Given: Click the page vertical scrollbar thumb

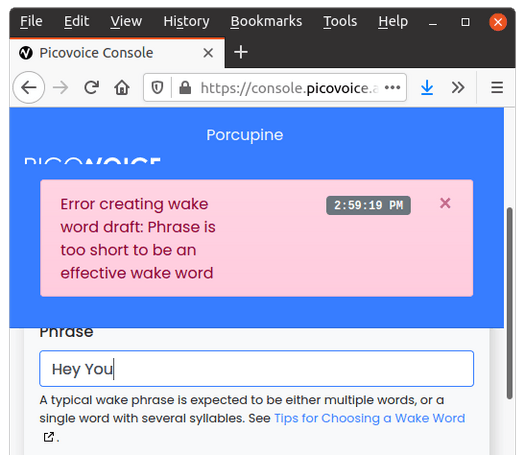Looking at the screenshot, I should pyautogui.click(x=510, y=303).
